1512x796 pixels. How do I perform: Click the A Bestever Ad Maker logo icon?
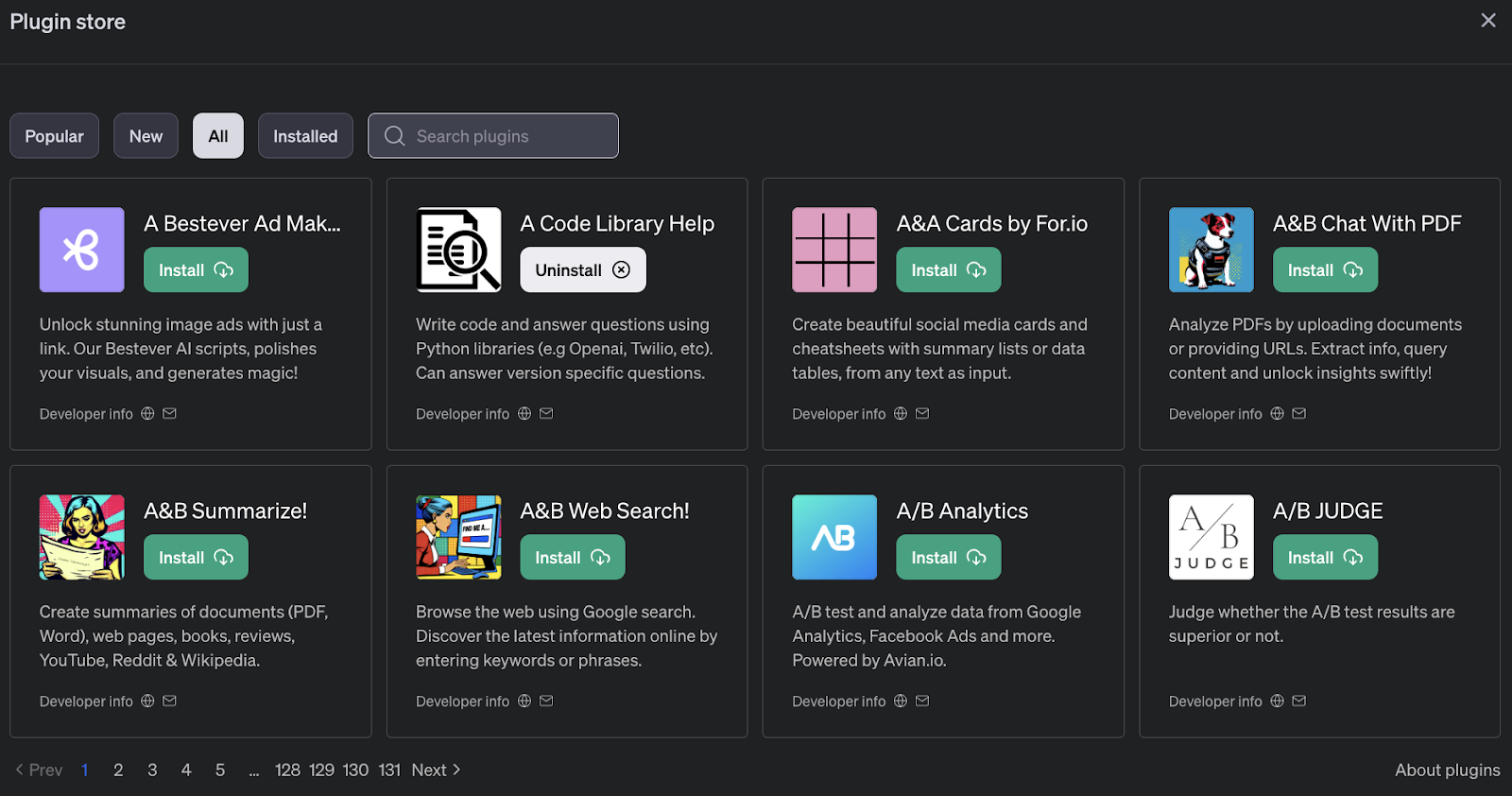tap(81, 250)
